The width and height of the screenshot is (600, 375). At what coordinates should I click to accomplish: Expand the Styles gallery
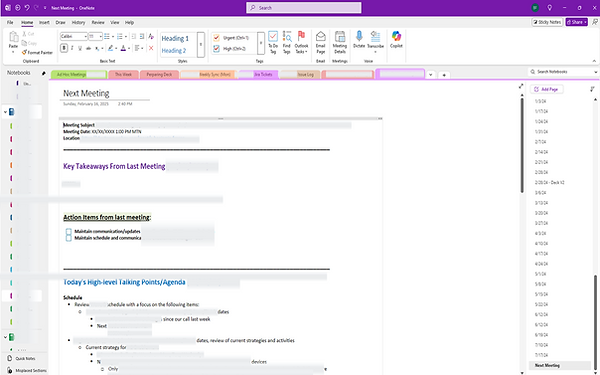click(201, 44)
